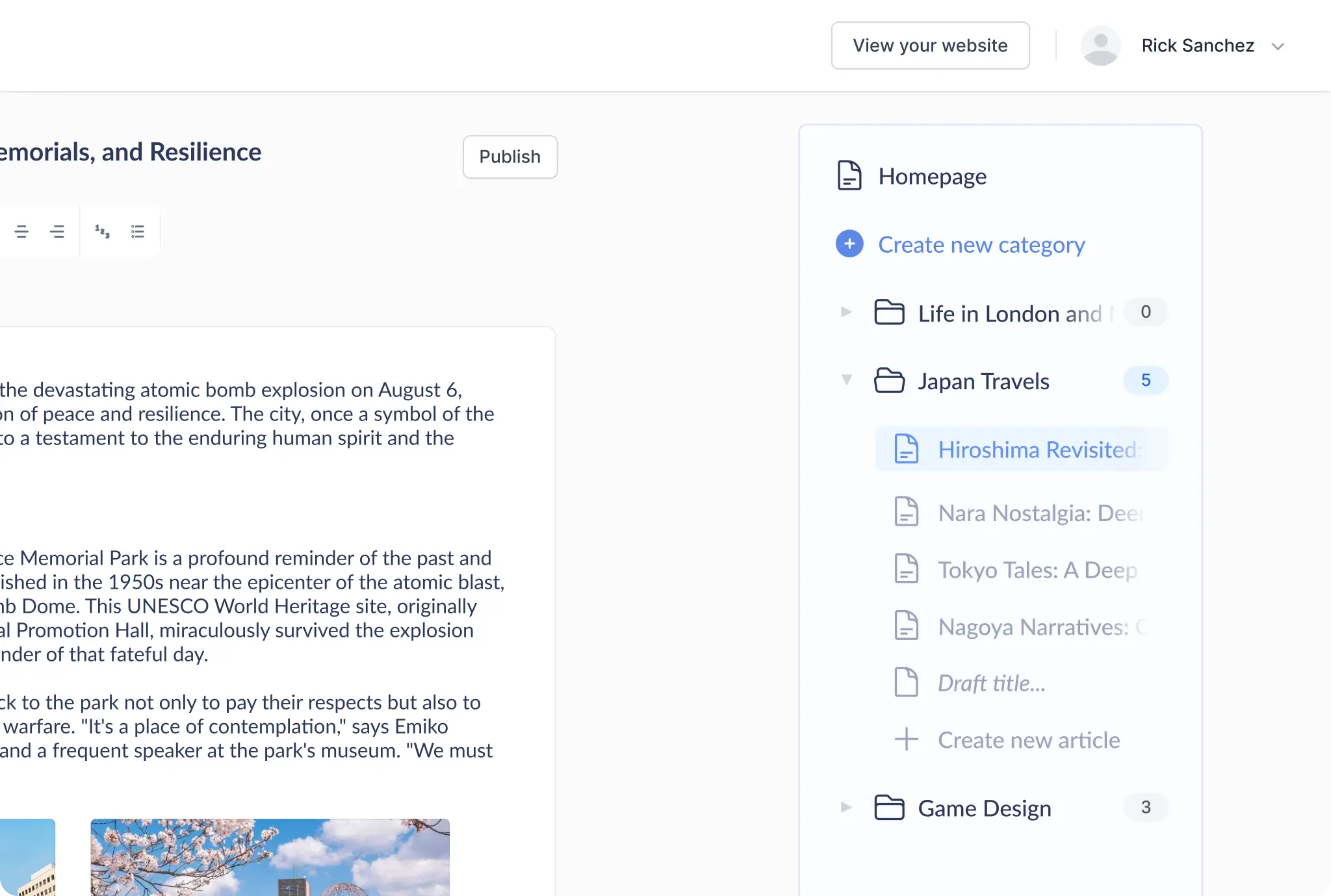Insert a bulleted list
Viewport: 1331px width, 896px height.
[138, 231]
